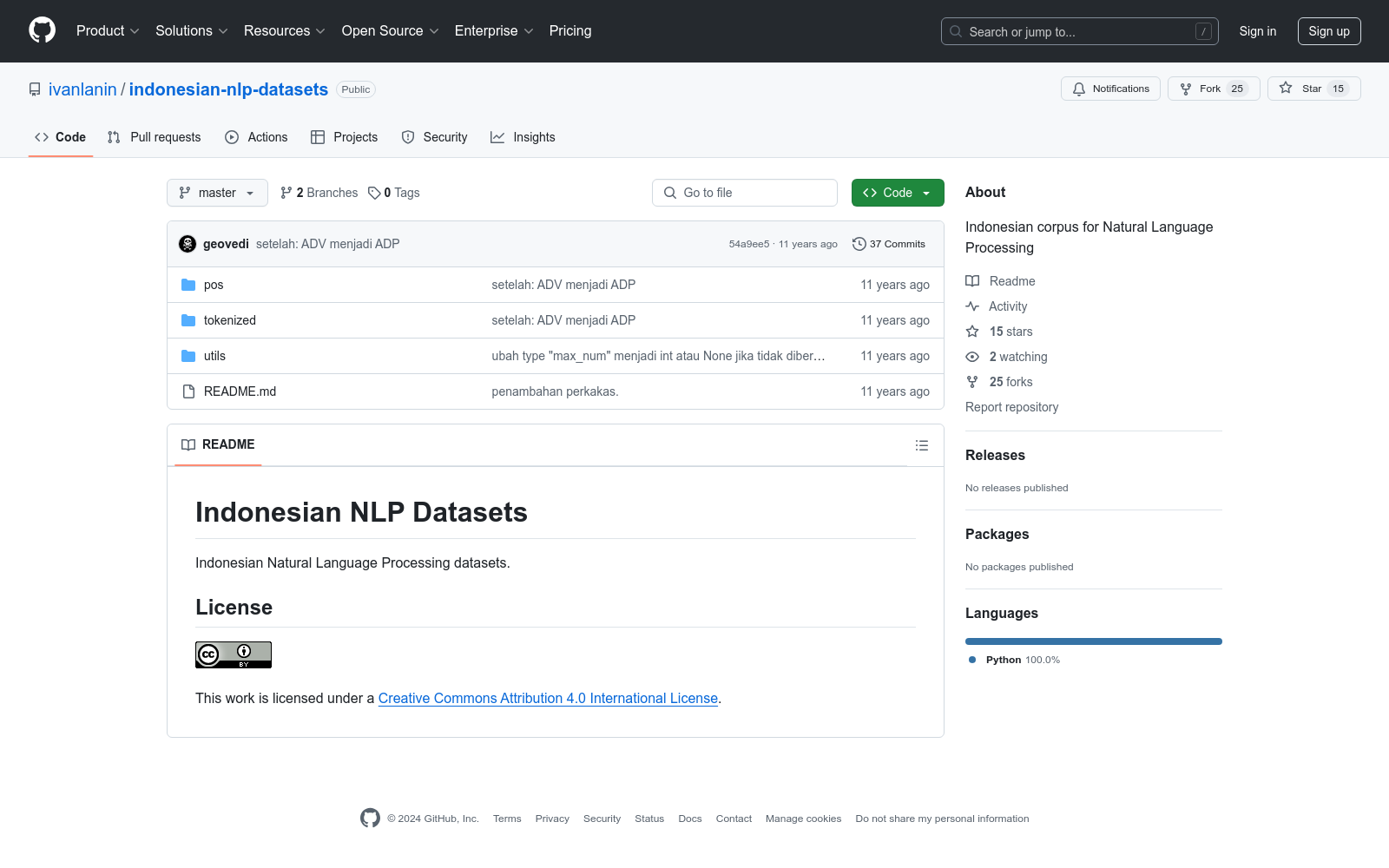The image size is (1389, 868).
Task: View 15 stars link
Action: click(999, 332)
